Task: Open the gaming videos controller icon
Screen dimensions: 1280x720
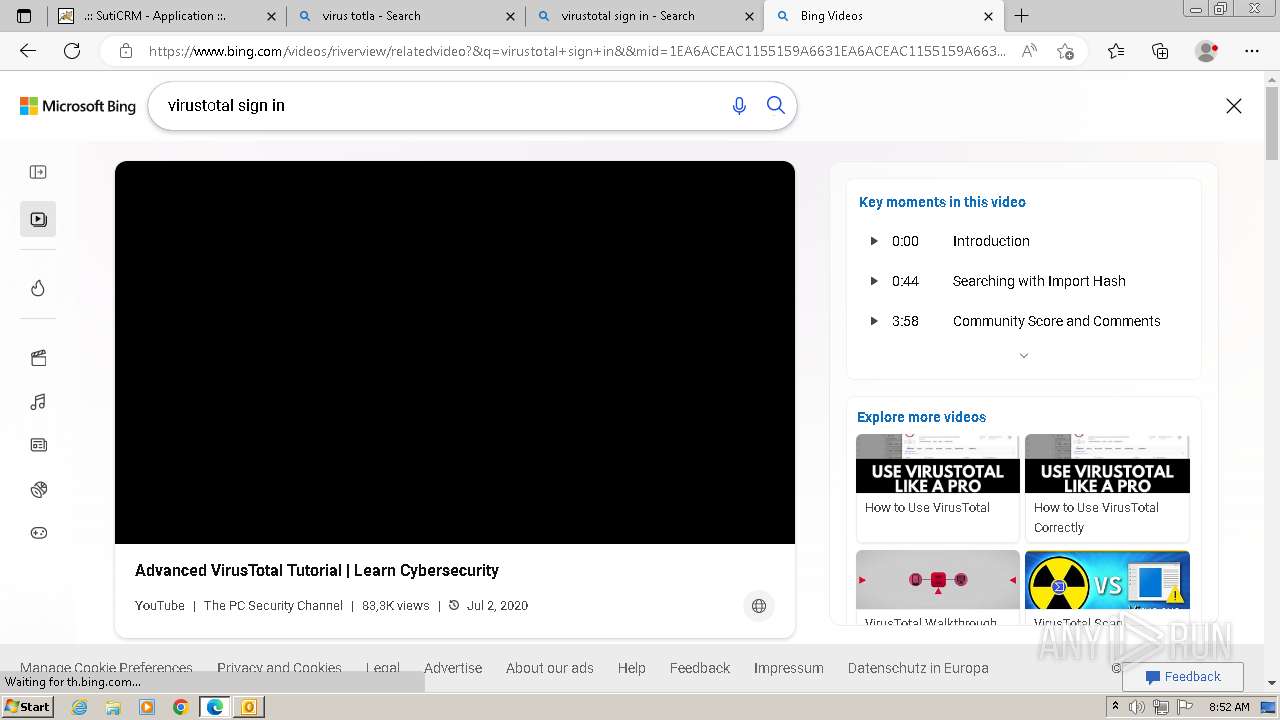Action: coord(38,533)
